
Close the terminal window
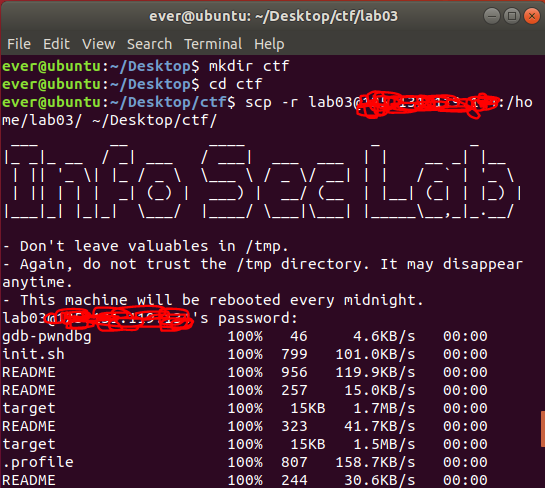pos(532,16)
